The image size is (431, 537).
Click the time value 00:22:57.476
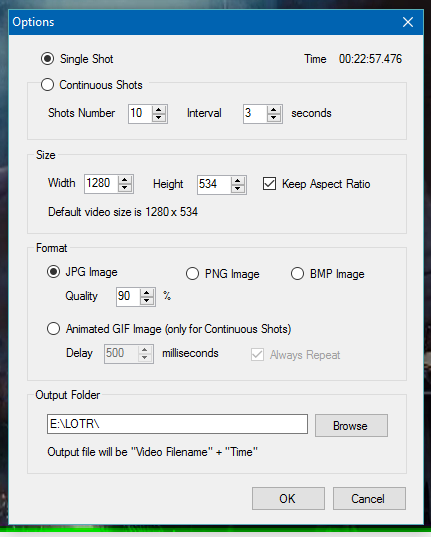pos(370,59)
